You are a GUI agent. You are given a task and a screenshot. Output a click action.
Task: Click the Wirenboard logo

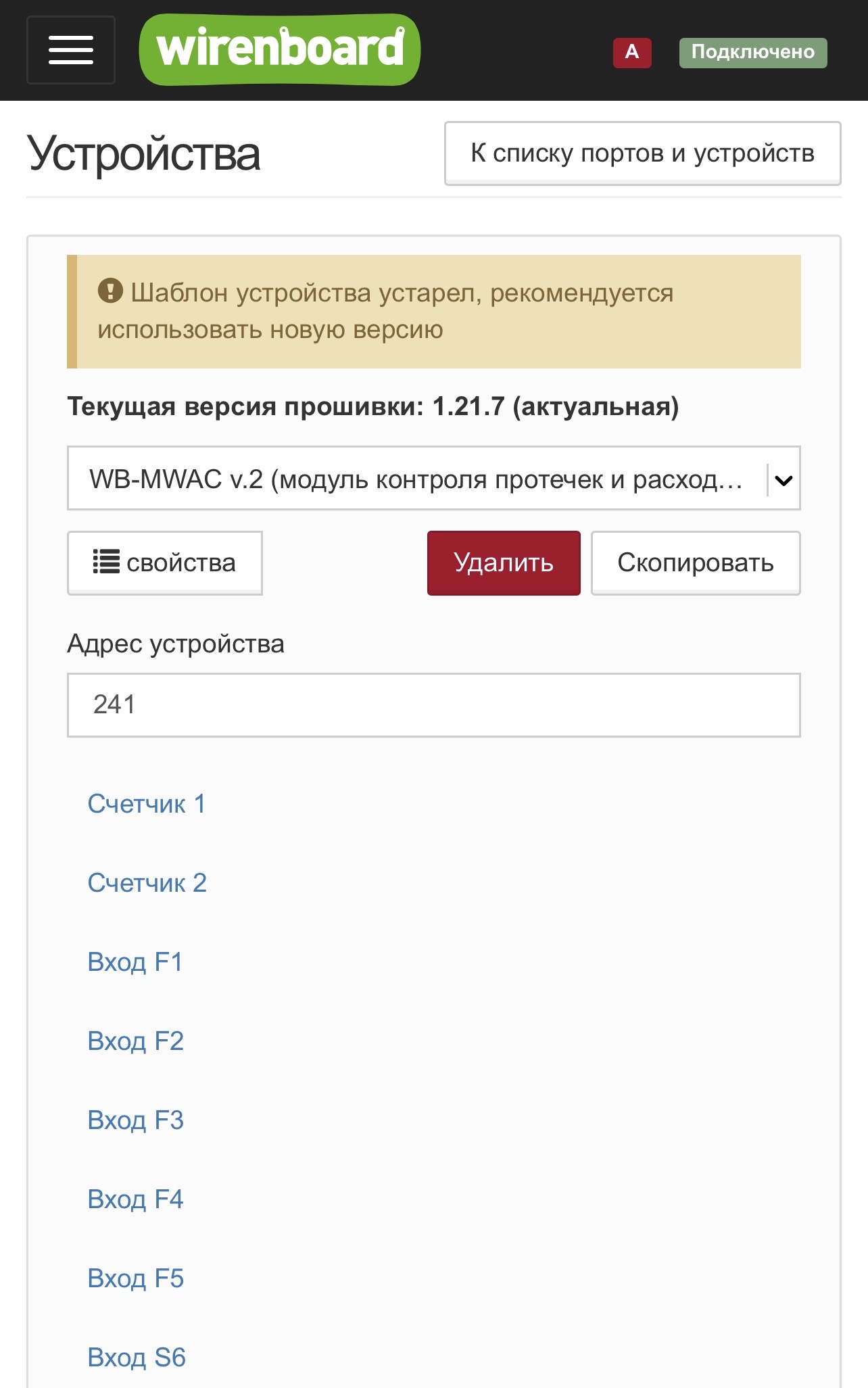(x=279, y=50)
